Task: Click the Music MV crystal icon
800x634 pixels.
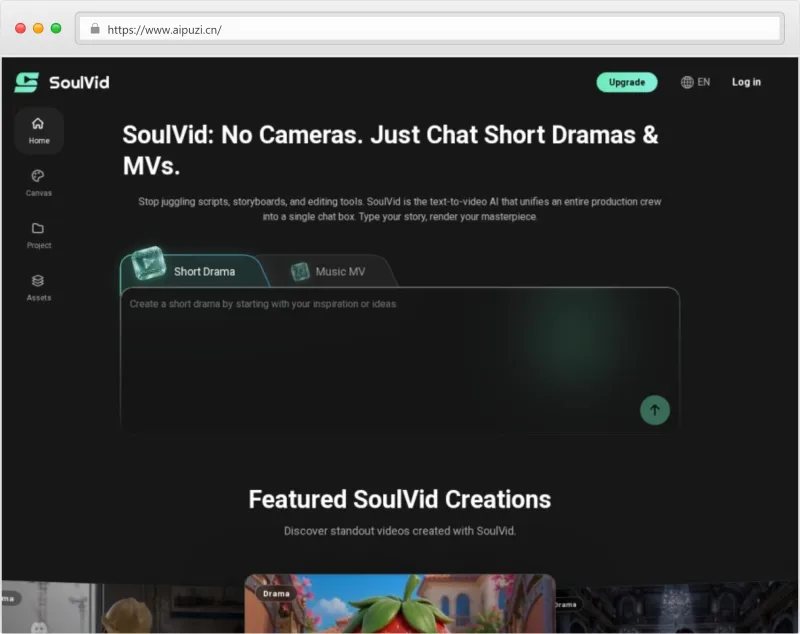Action: (300, 271)
